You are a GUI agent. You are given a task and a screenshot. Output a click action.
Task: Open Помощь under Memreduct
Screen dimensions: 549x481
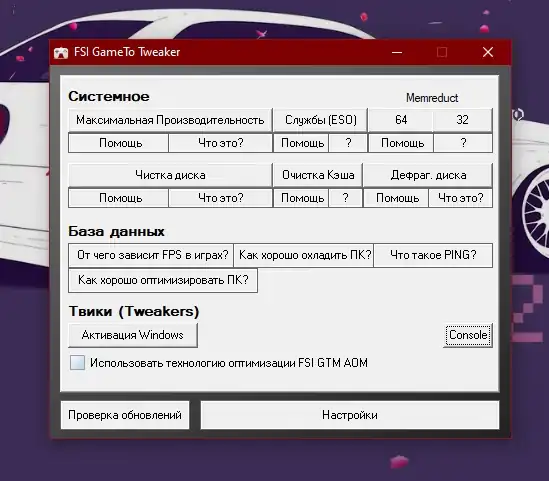click(x=401, y=143)
